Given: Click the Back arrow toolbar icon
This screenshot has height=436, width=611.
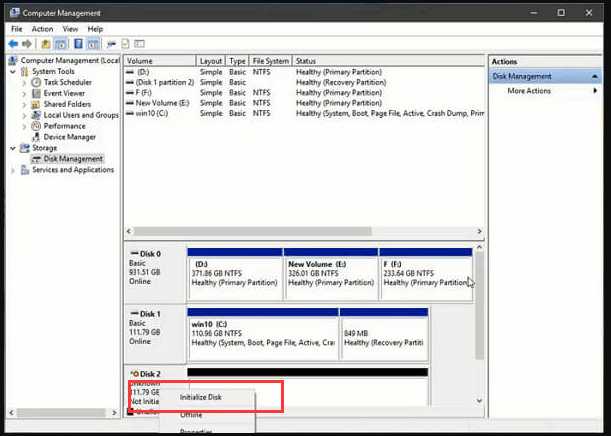Looking at the screenshot, I should [14, 44].
